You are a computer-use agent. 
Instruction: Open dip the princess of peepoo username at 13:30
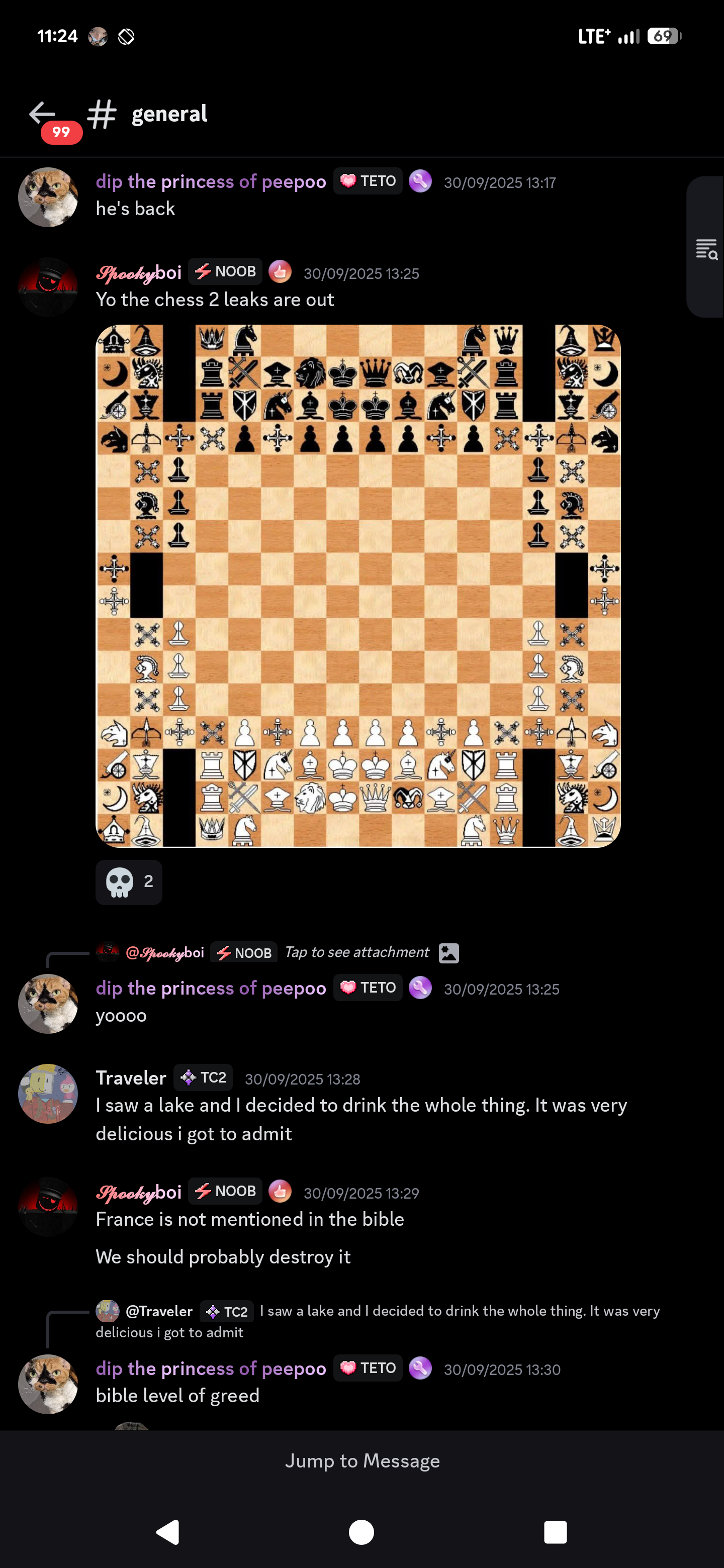click(211, 1368)
